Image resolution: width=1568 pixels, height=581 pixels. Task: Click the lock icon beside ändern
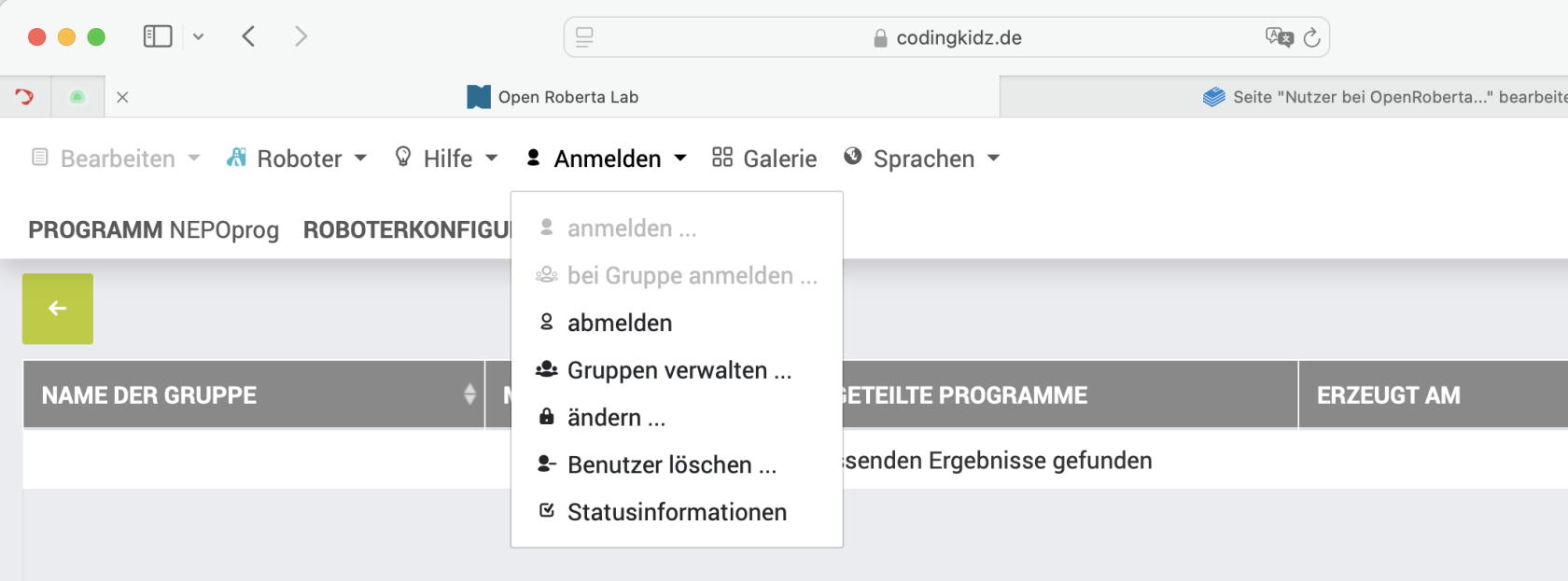547,416
